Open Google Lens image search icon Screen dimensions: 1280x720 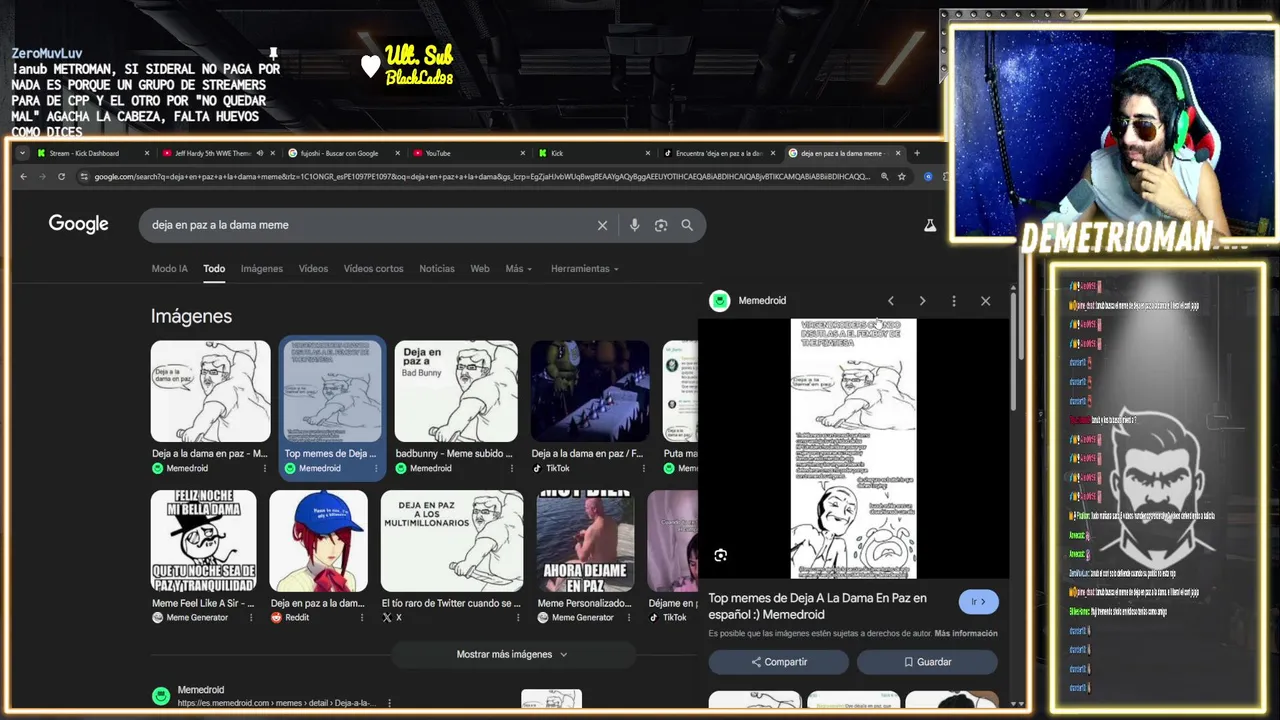pyautogui.click(x=661, y=225)
